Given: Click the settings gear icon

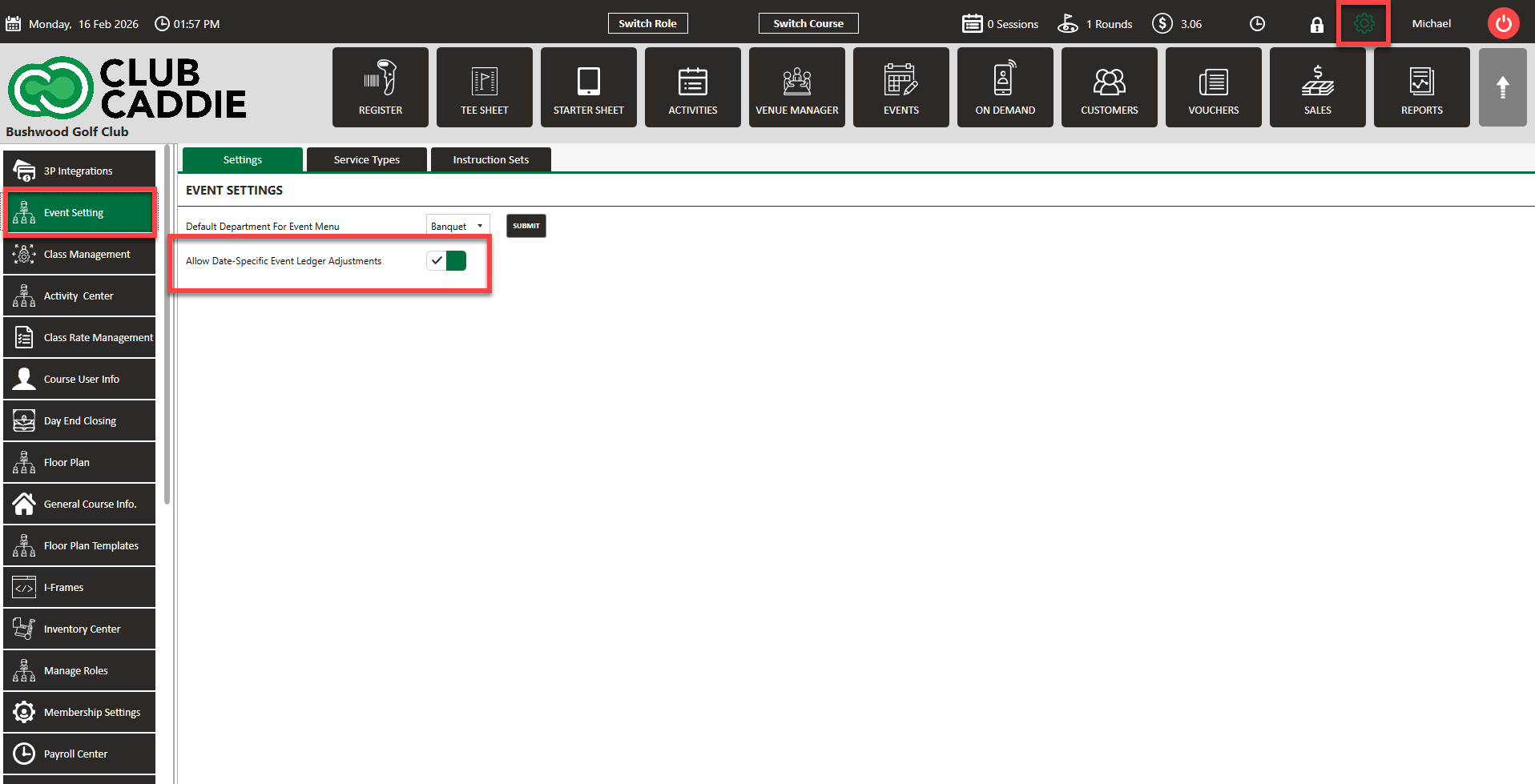Looking at the screenshot, I should [x=1364, y=24].
